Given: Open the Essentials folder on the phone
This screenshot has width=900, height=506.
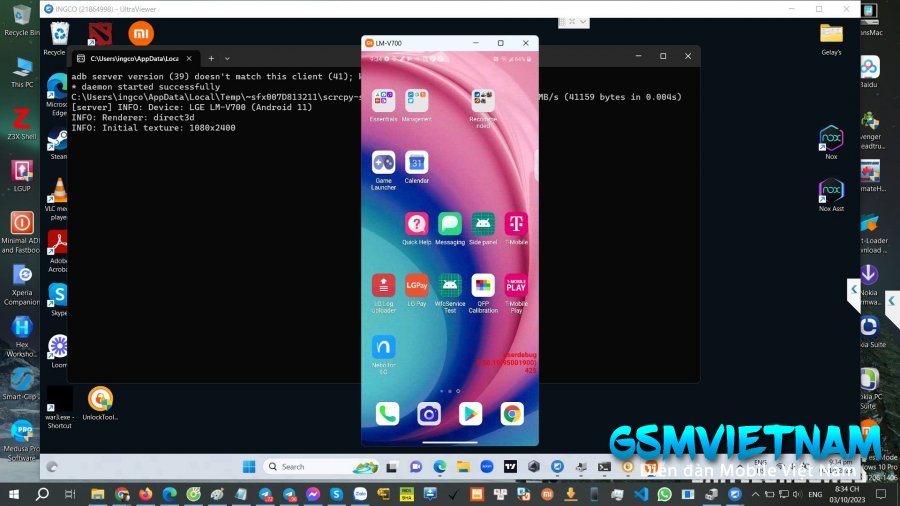Looking at the screenshot, I should pyautogui.click(x=383, y=101).
